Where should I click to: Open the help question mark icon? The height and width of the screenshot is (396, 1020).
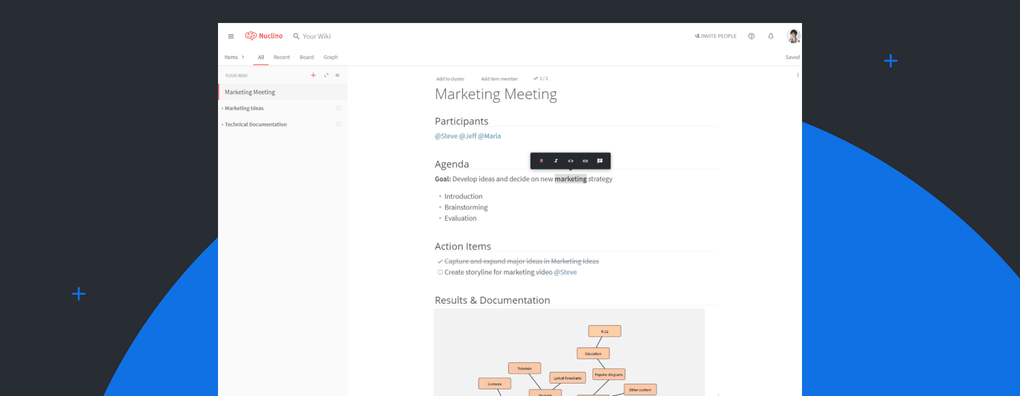coord(751,36)
